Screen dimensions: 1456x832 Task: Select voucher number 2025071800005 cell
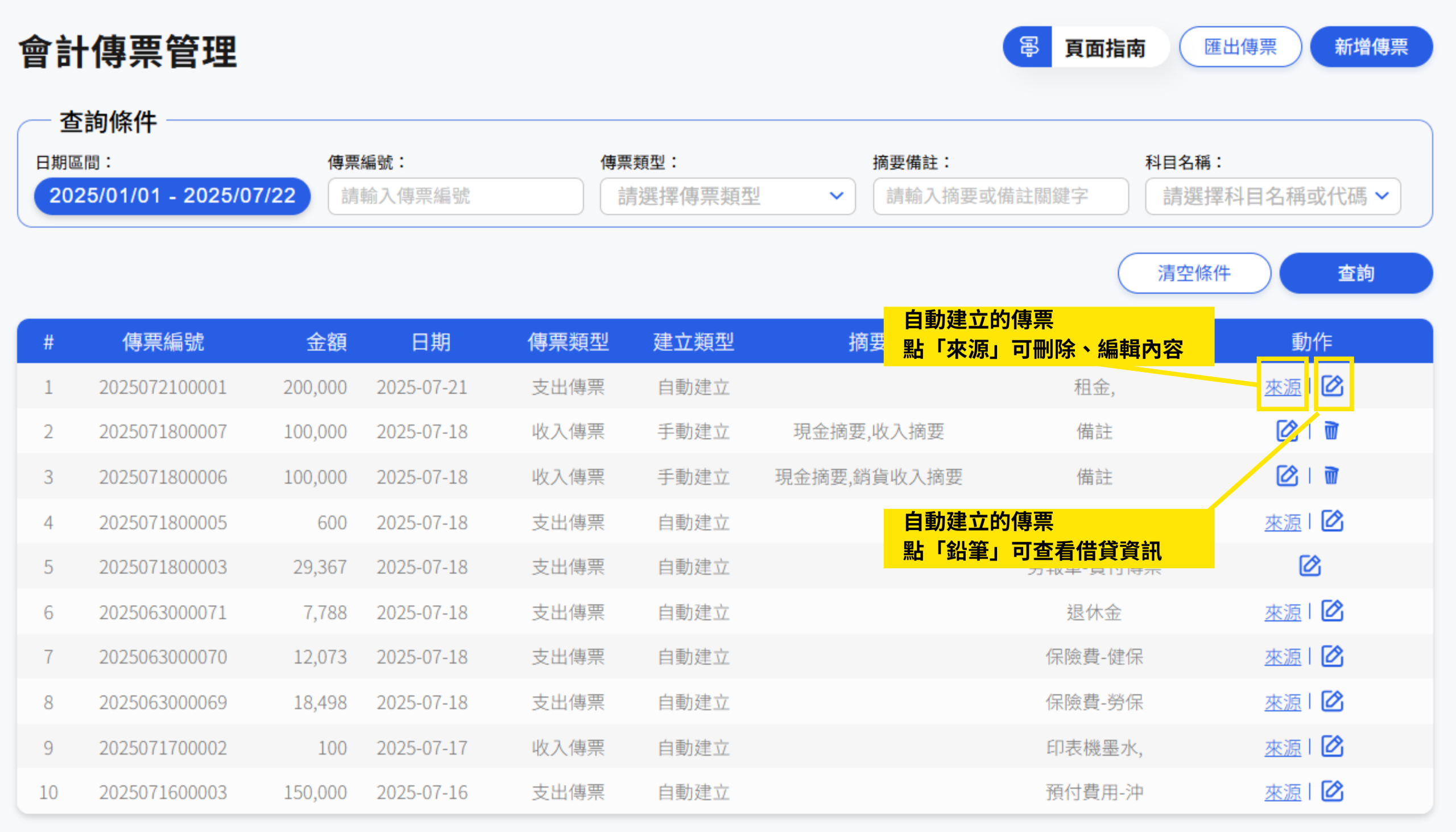pos(163,522)
